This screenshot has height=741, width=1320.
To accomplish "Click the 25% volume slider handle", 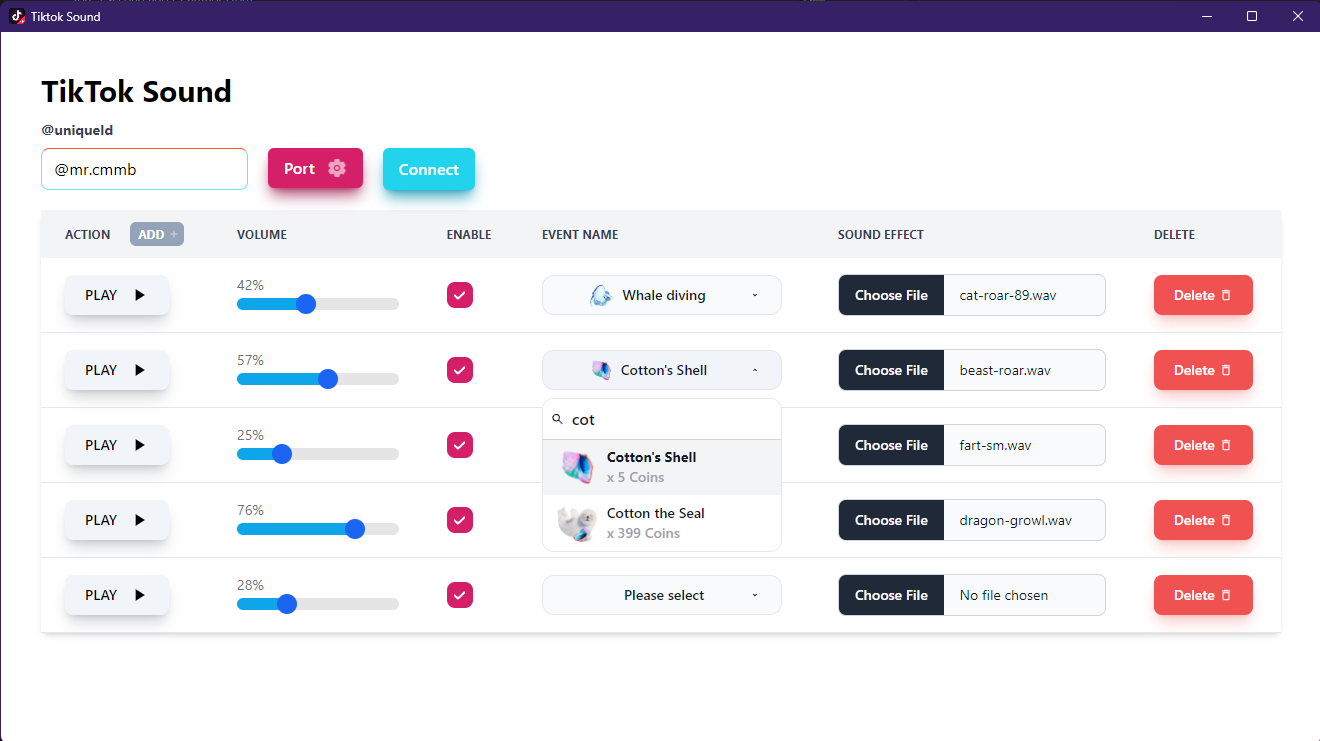I will [282, 454].
